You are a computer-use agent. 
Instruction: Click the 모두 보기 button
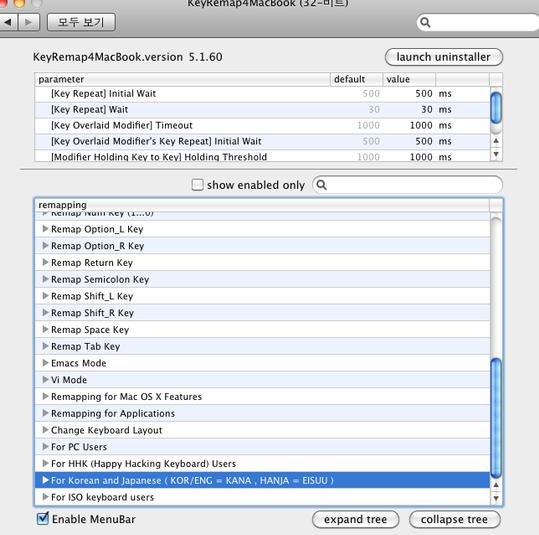tap(81, 22)
